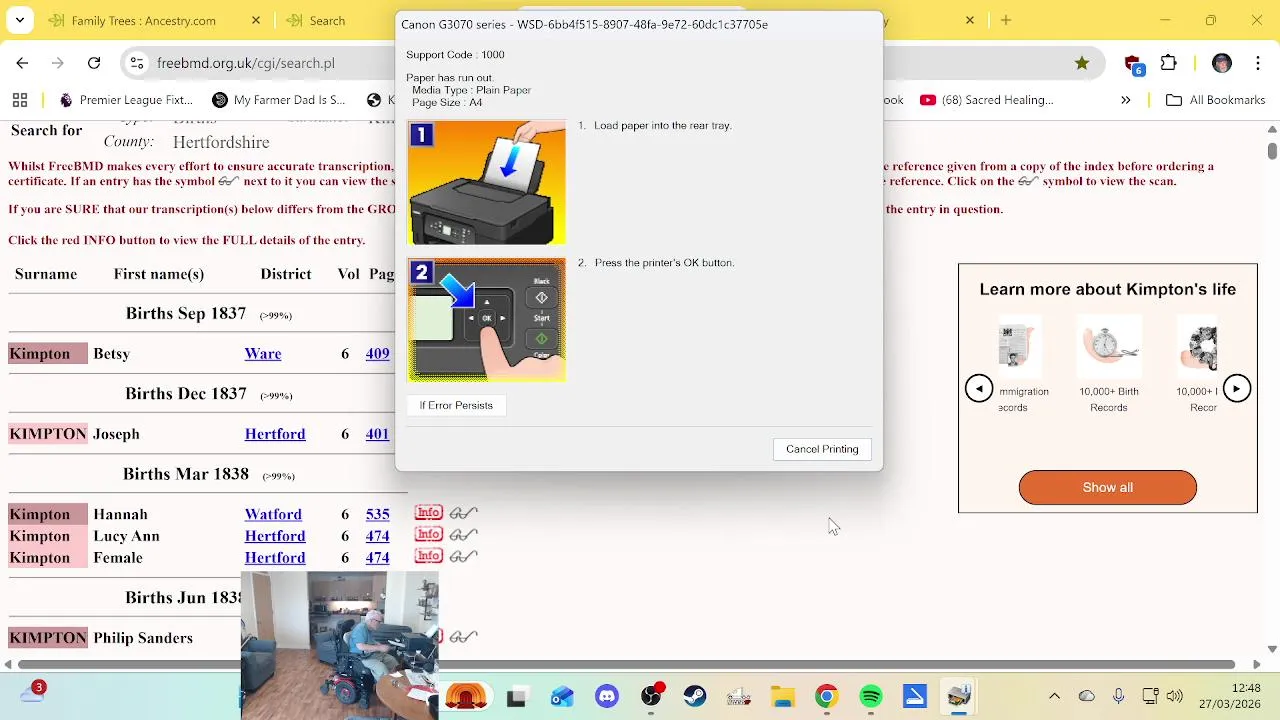Open Google Chrome from the taskbar

826,696
